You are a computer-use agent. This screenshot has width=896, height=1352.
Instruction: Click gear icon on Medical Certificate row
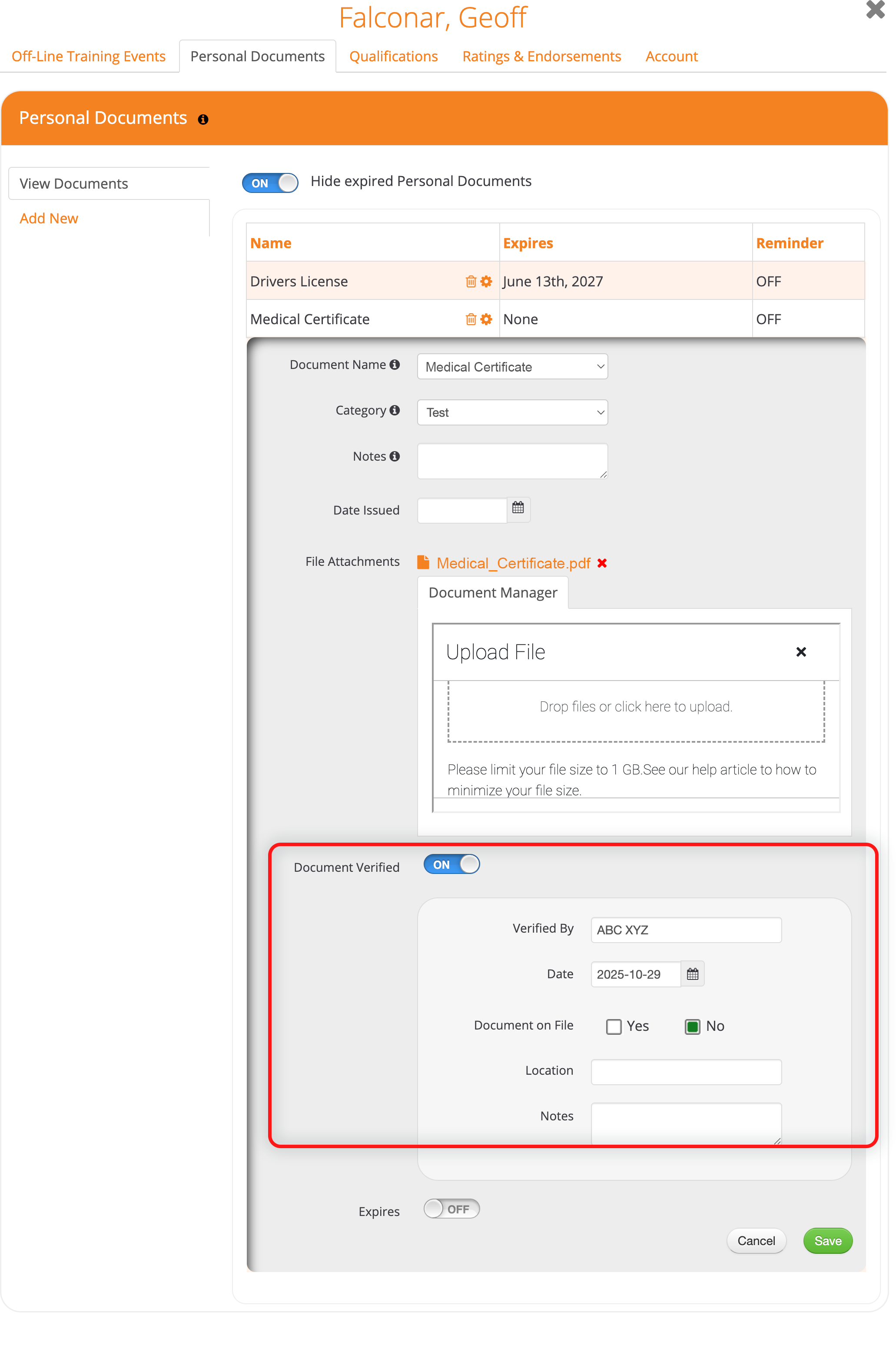(486, 319)
